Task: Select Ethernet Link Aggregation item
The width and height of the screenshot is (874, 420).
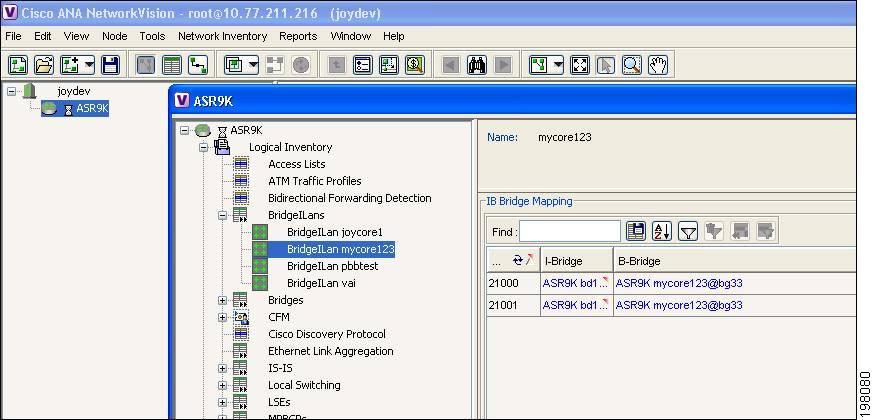Action: pos(331,351)
